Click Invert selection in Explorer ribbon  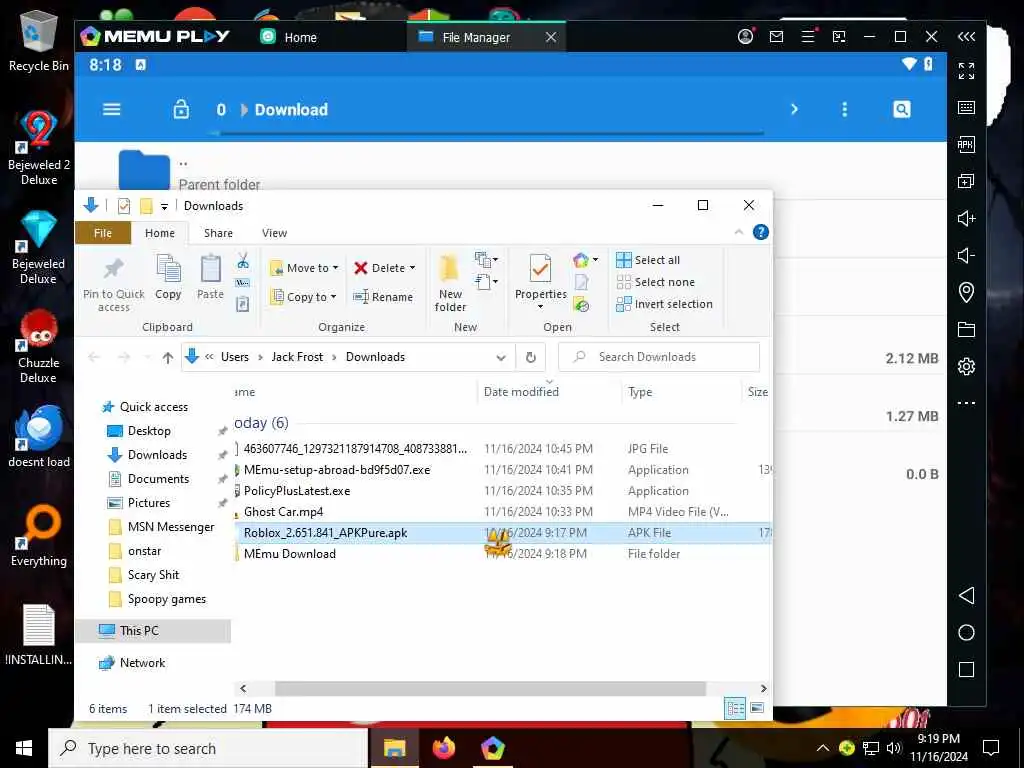point(665,304)
